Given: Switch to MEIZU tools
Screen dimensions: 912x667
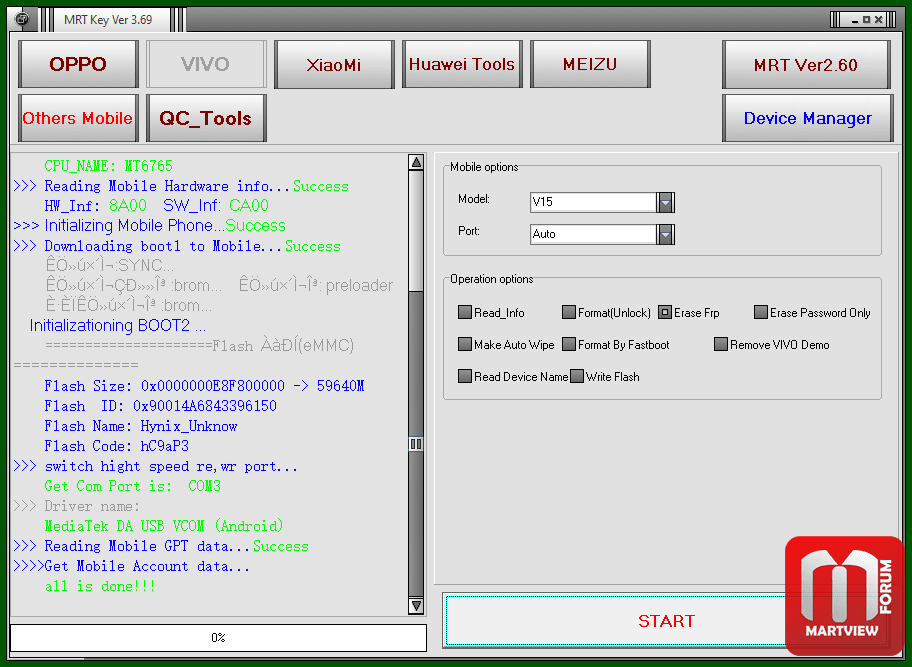Looking at the screenshot, I should [590, 64].
